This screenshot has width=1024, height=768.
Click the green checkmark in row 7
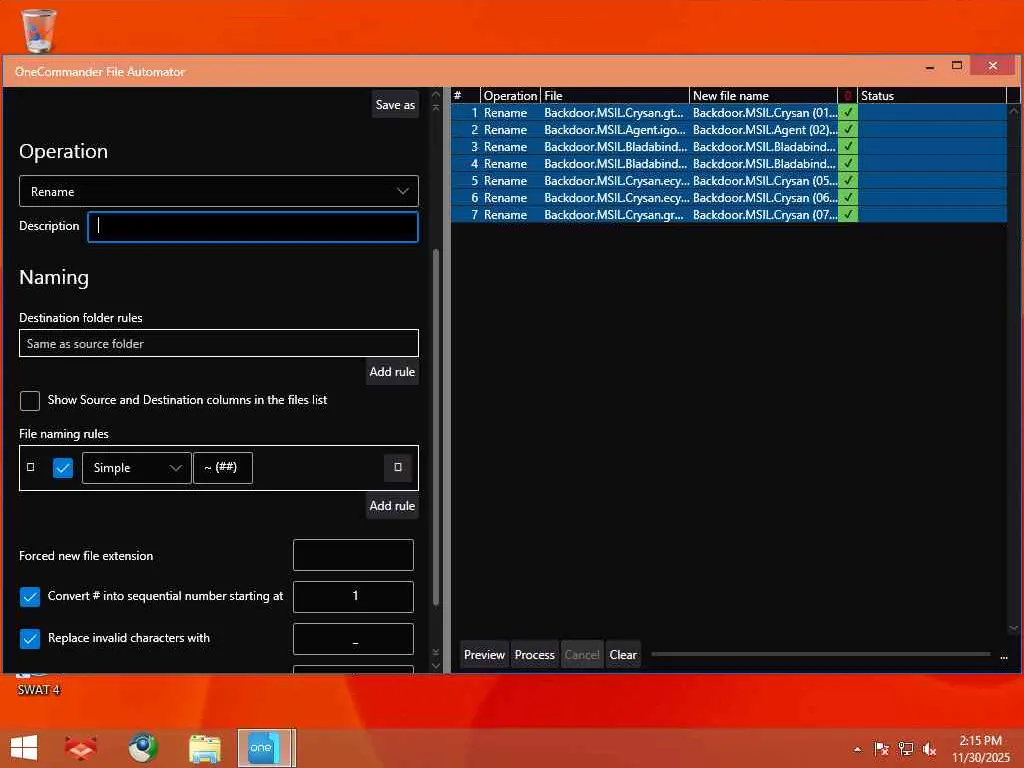[848, 214]
